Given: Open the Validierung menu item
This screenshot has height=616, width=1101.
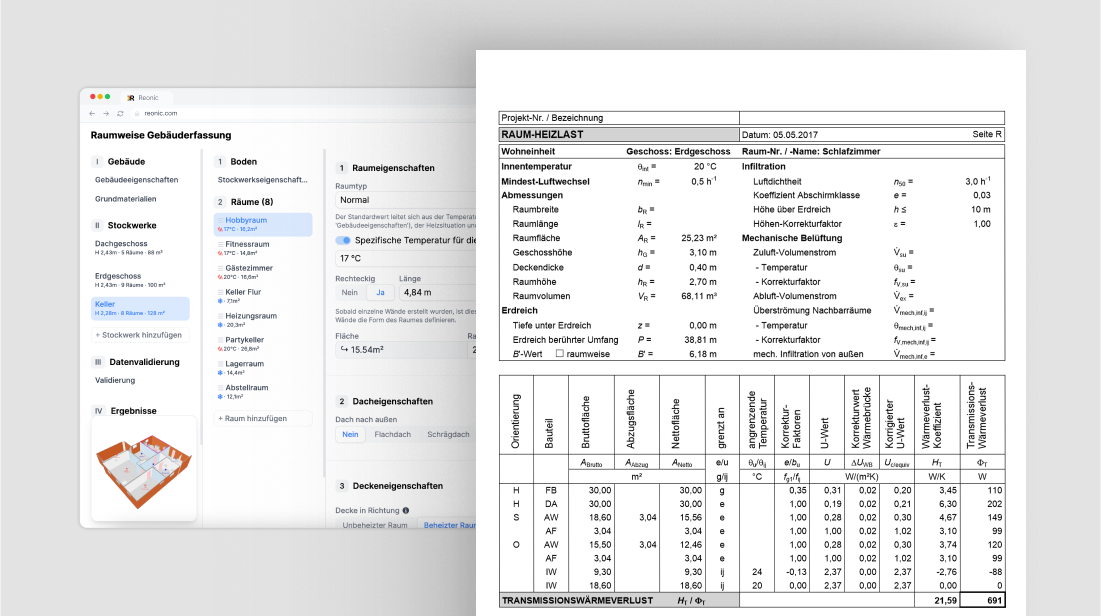Looking at the screenshot, I should coord(115,380).
